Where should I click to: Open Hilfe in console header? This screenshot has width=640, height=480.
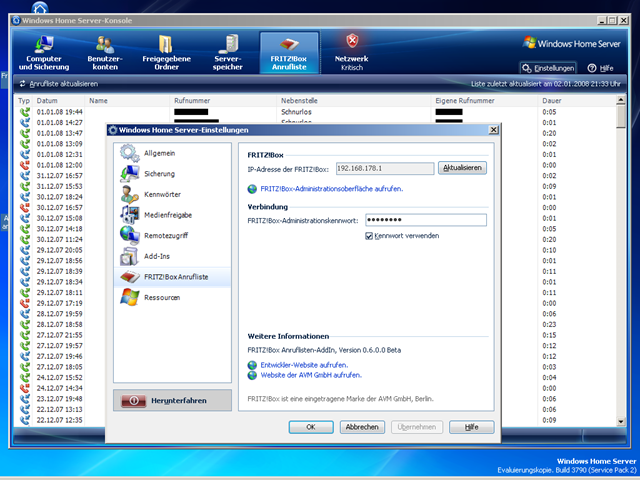[x=600, y=68]
